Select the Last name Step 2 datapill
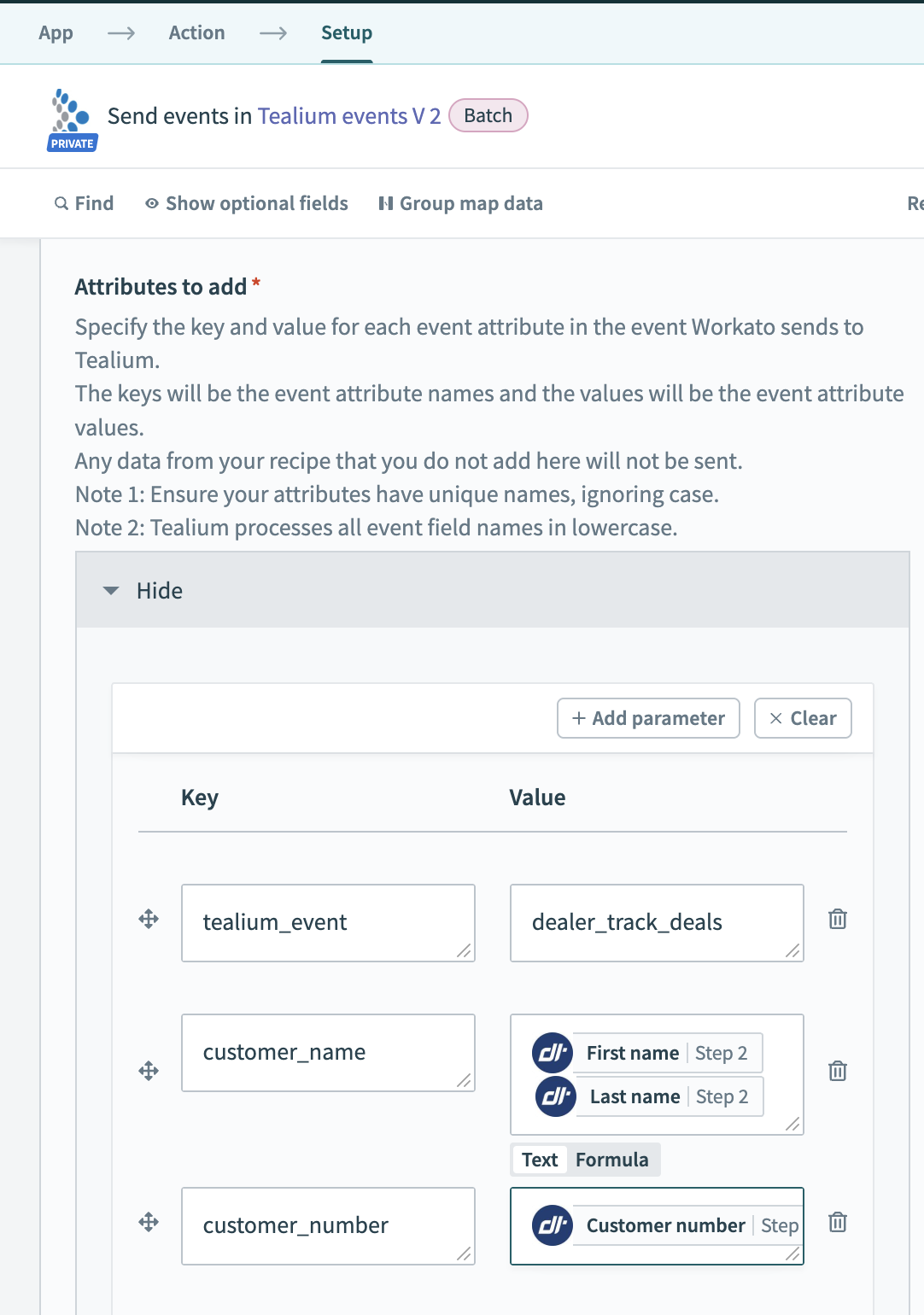Screen dimensions: 924x1315 (x=649, y=1096)
